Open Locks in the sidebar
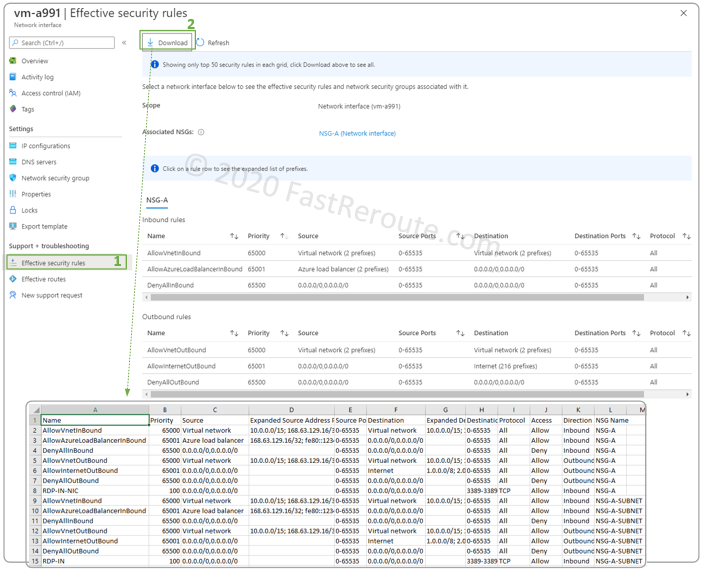 (30, 210)
